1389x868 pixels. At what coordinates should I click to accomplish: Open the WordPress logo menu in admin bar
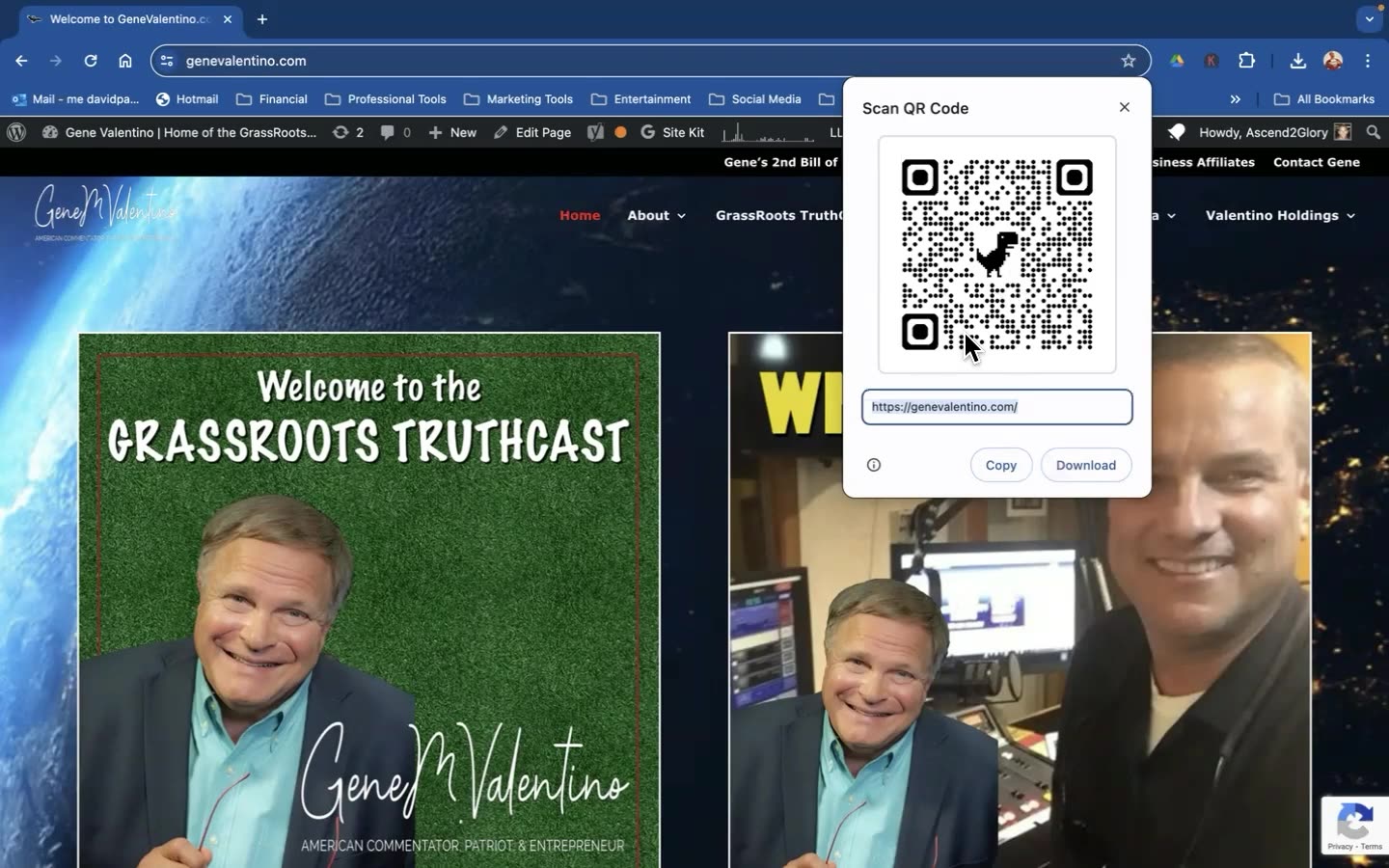pyautogui.click(x=15, y=132)
